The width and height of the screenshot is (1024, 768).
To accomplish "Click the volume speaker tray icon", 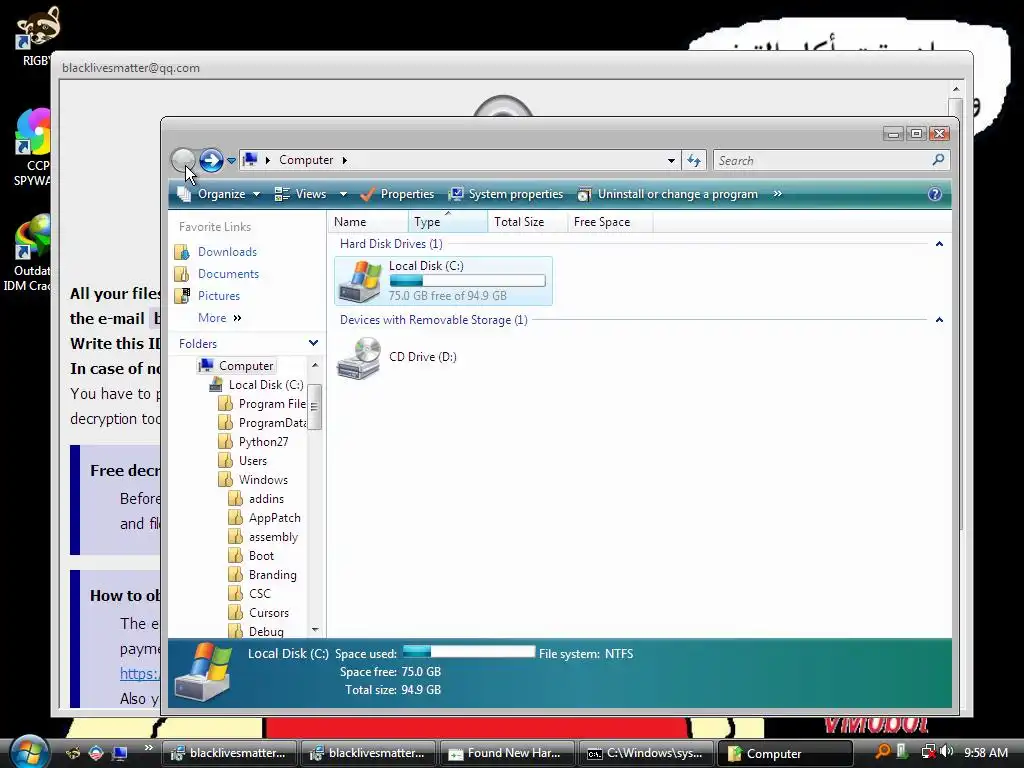I will (947, 752).
